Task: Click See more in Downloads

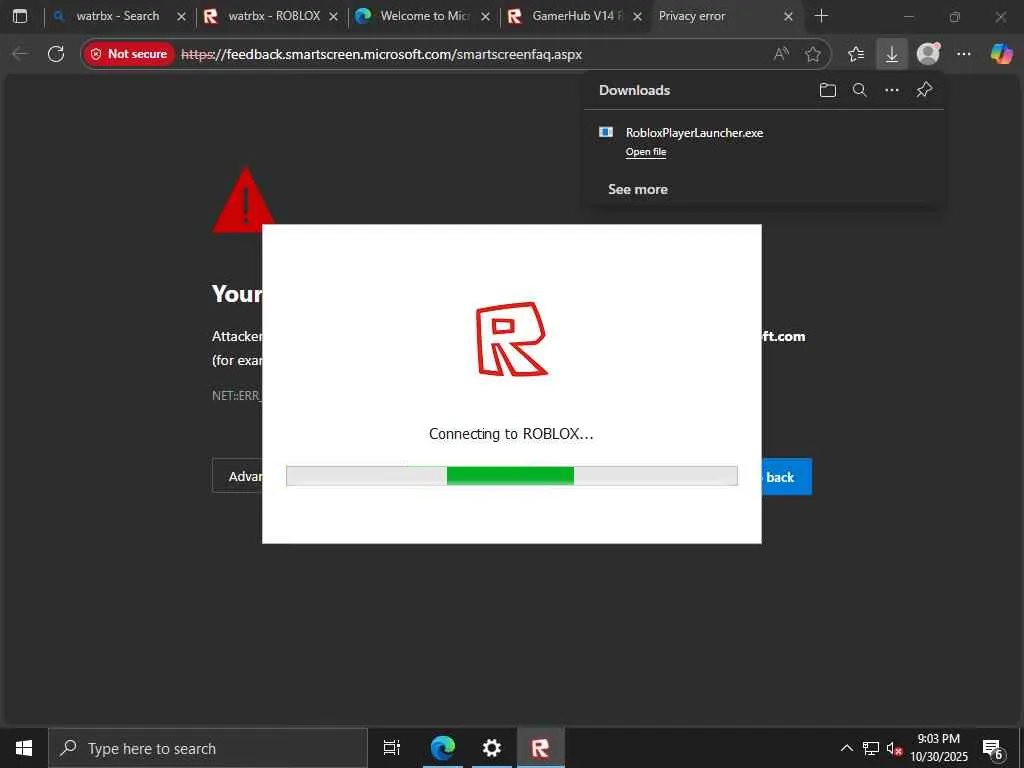Action: pyautogui.click(x=637, y=189)
